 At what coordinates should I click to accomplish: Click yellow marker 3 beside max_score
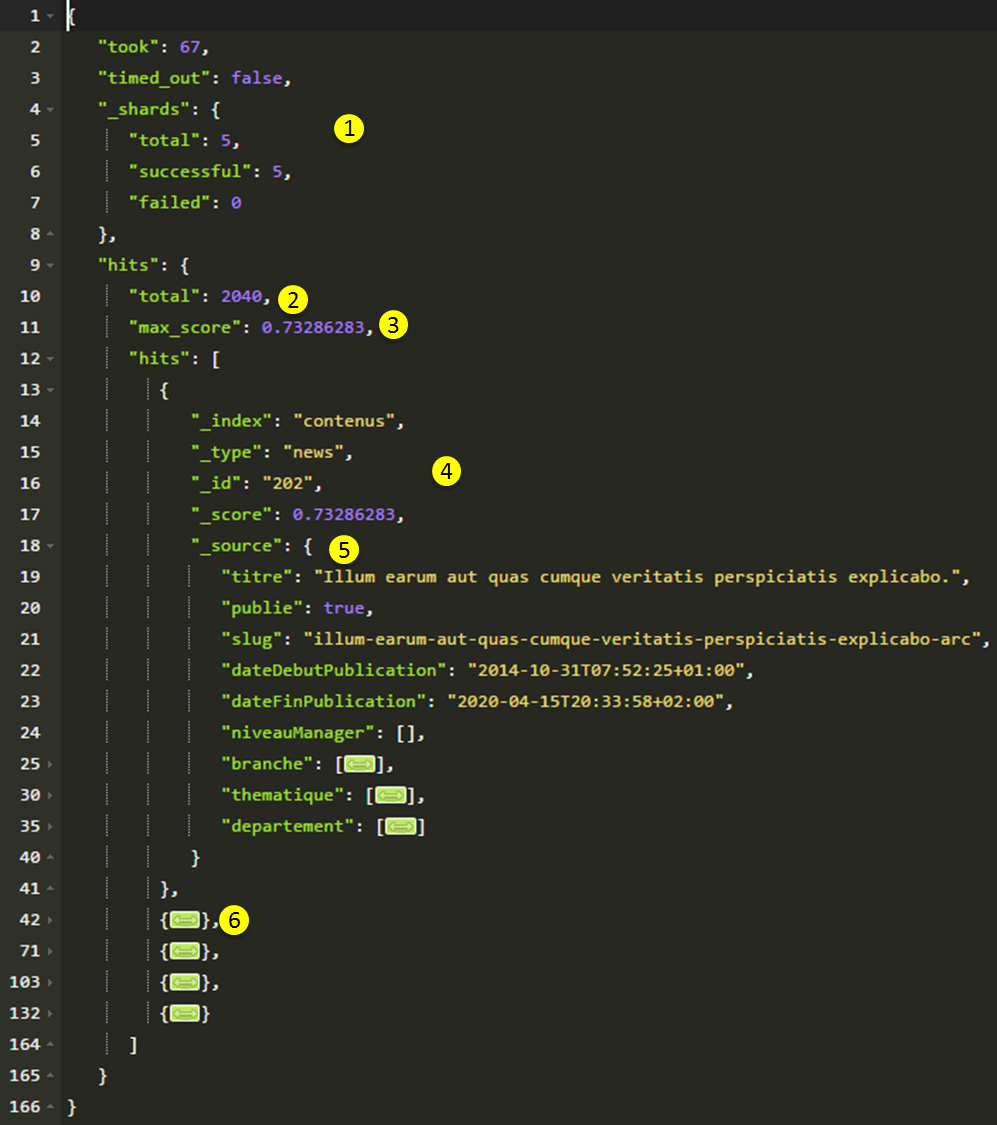394,325
